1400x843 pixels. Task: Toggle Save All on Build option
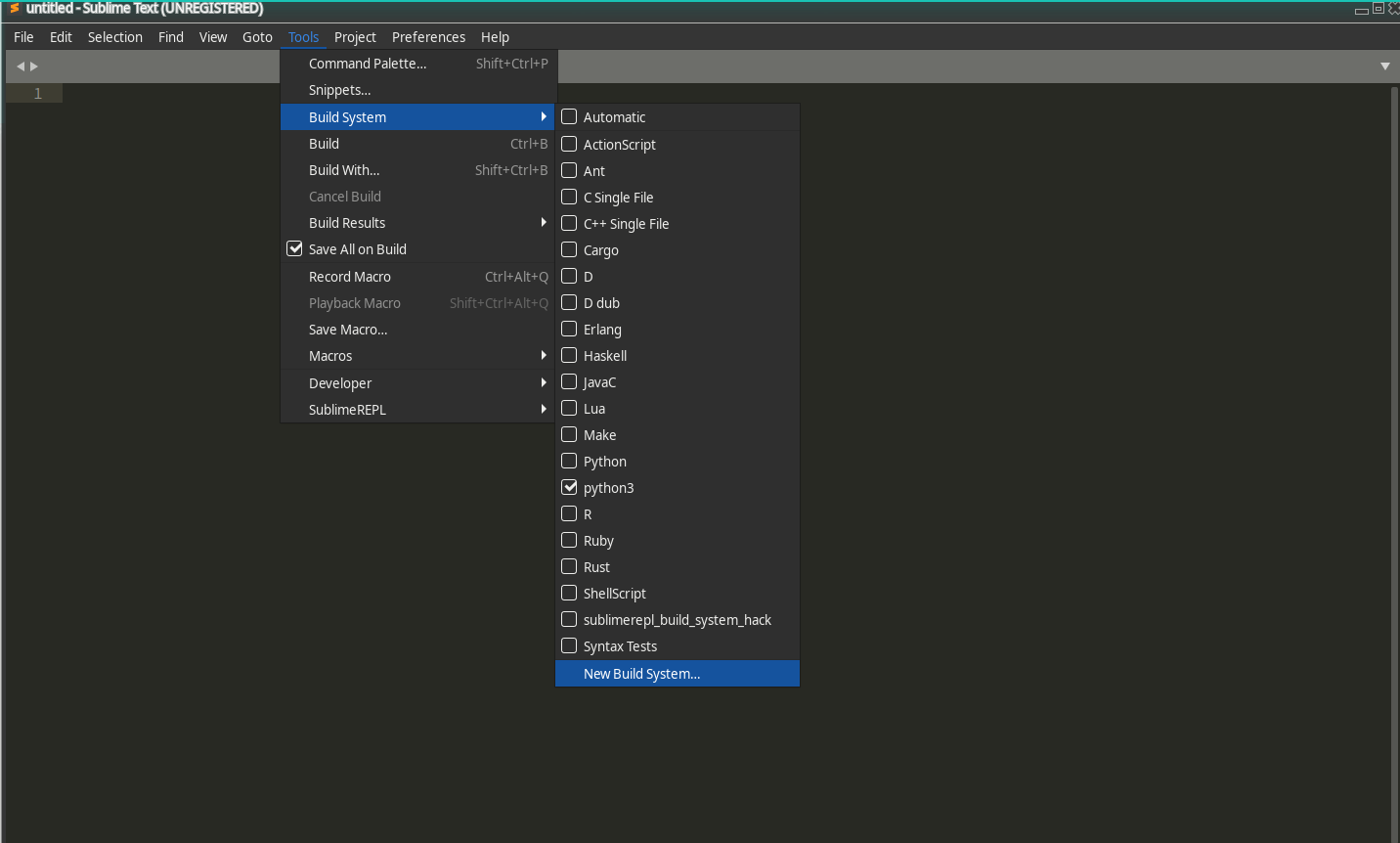pos(417,249)
